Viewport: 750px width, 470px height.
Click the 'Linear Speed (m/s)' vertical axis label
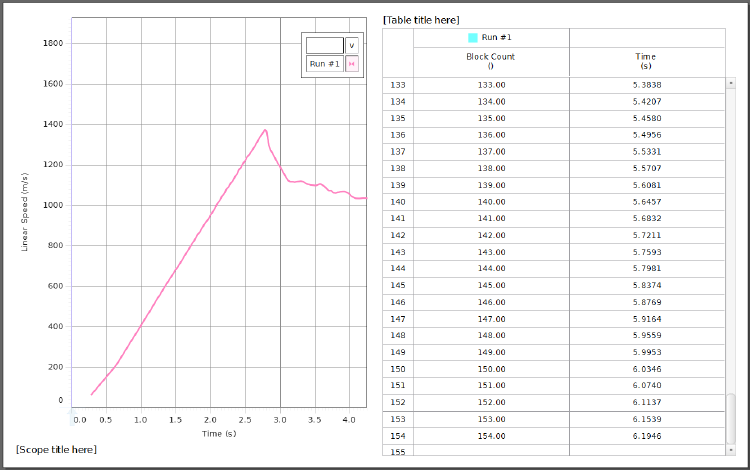click(24, 212)
